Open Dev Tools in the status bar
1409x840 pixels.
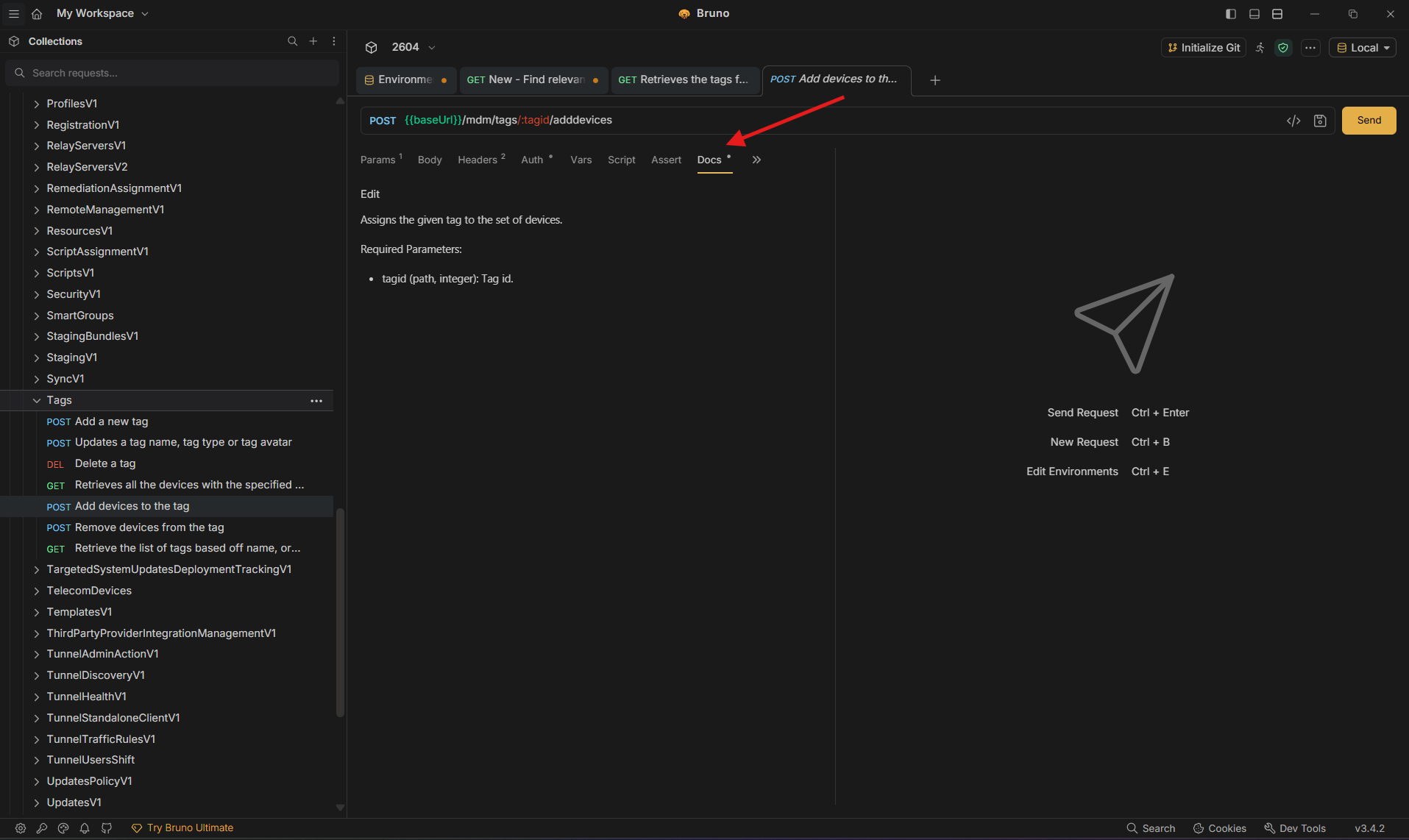coord(1295,829)
